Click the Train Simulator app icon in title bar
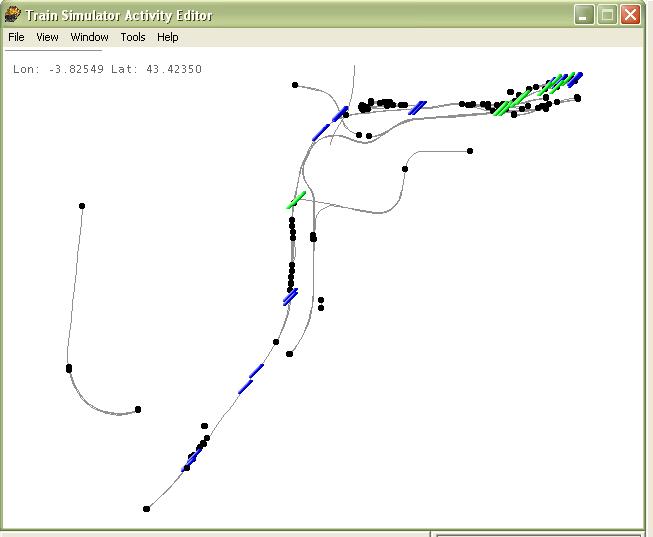Image resolution: width=653 pixels, height=537 pixels. 13,14
